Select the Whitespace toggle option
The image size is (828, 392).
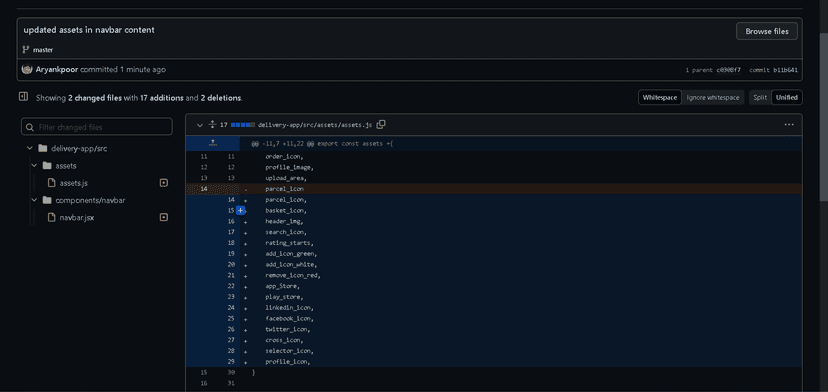pos(660,98)
